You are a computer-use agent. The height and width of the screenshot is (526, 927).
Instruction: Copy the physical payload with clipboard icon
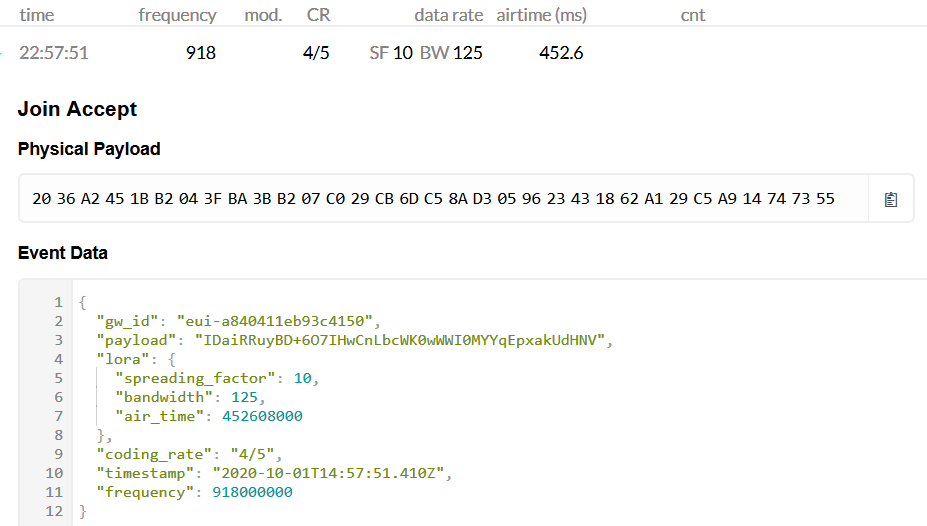[891, 199]
